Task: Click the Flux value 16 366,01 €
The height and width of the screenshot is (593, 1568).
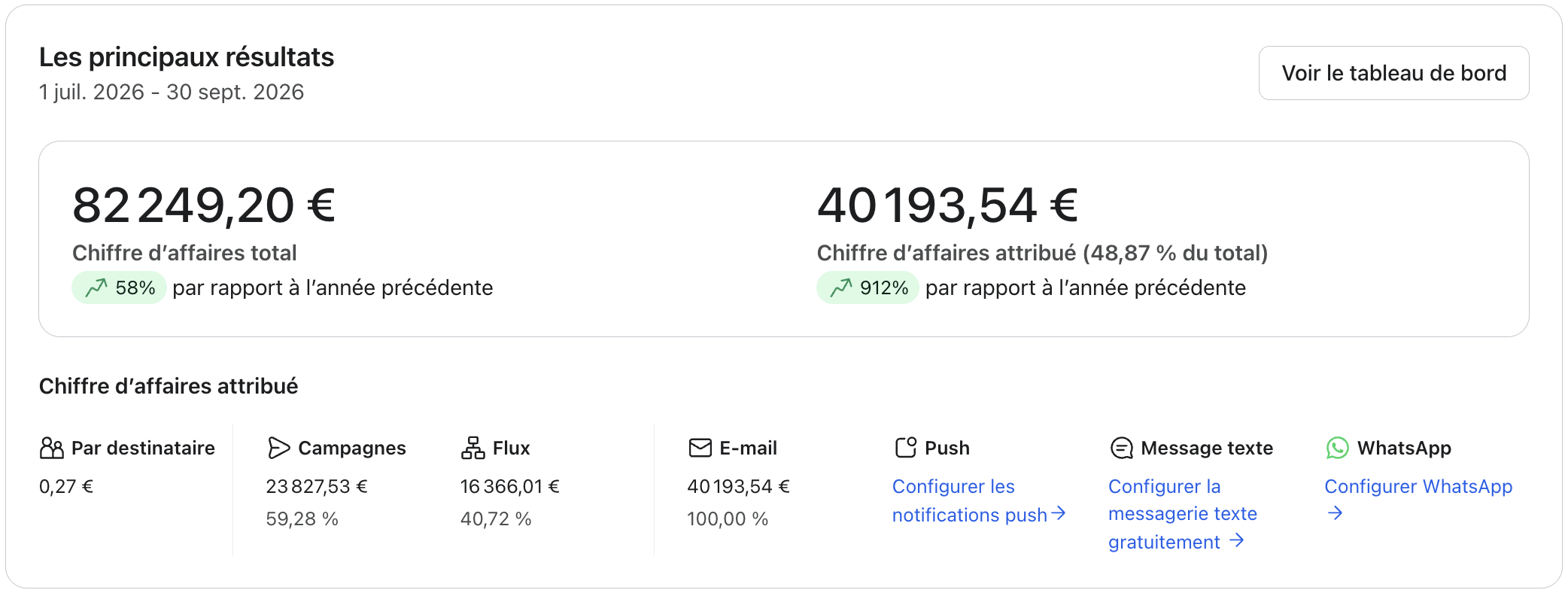Action: click(510, 487)
